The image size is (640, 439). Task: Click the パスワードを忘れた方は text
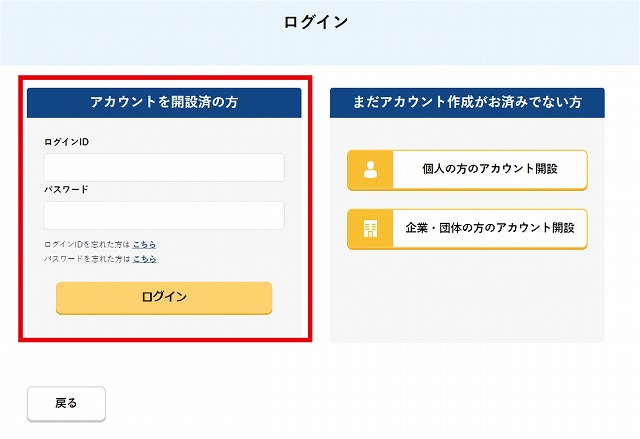point(87,259)
